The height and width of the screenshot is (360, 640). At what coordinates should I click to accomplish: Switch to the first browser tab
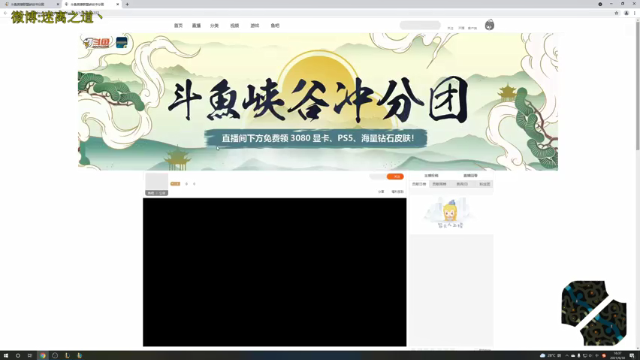[31, 4]
